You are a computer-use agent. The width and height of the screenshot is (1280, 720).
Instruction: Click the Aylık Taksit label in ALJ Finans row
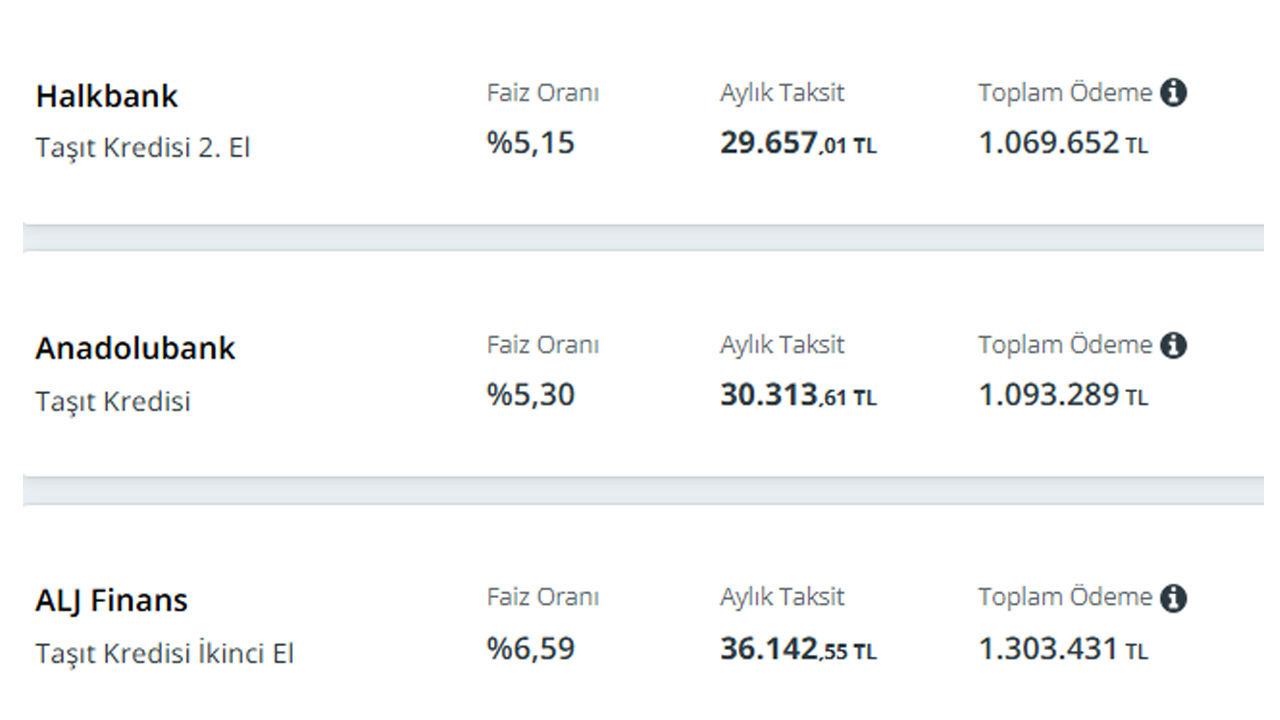(782, 597)
